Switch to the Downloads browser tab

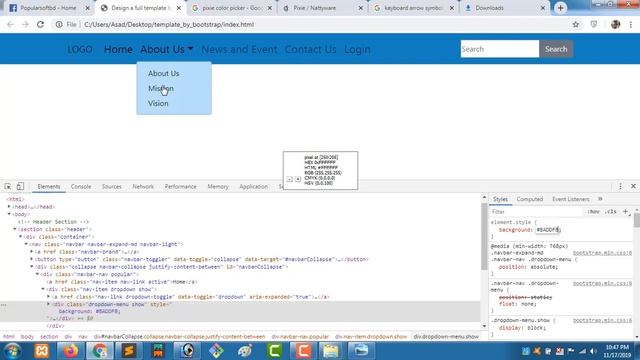505,8
